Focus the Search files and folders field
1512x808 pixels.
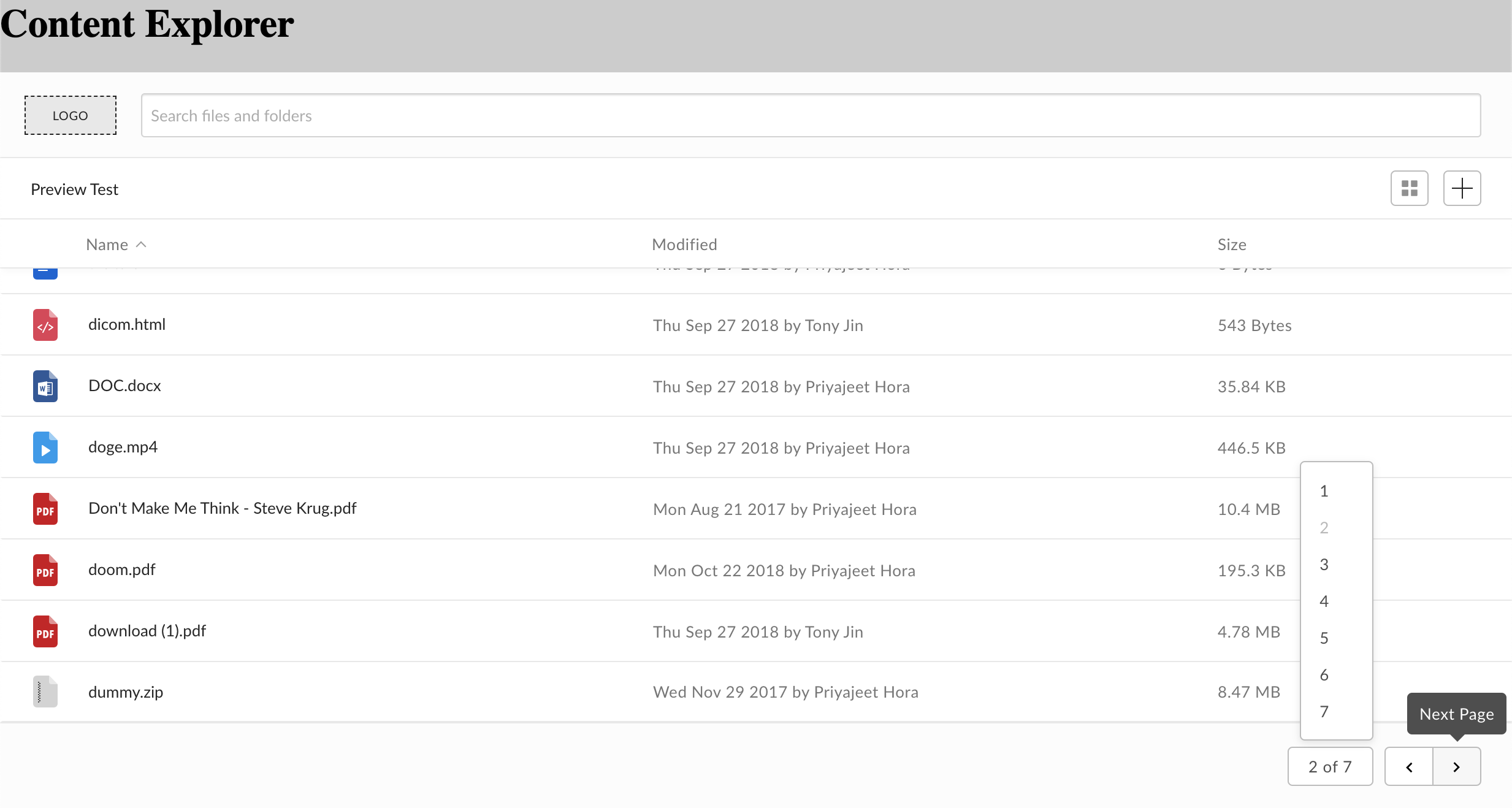pyautogui.click(x=811, y=115)
